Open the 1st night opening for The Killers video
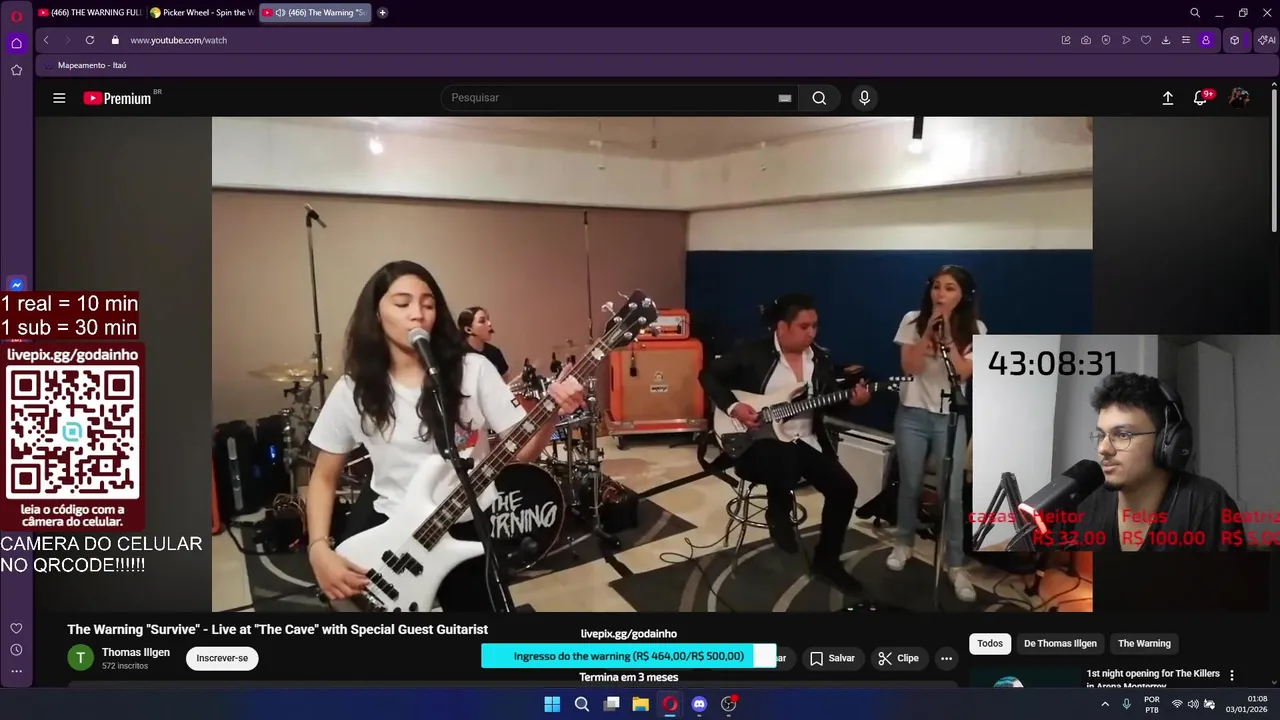Screen dimensions: 1280x720 click(x=1153, y=678)
